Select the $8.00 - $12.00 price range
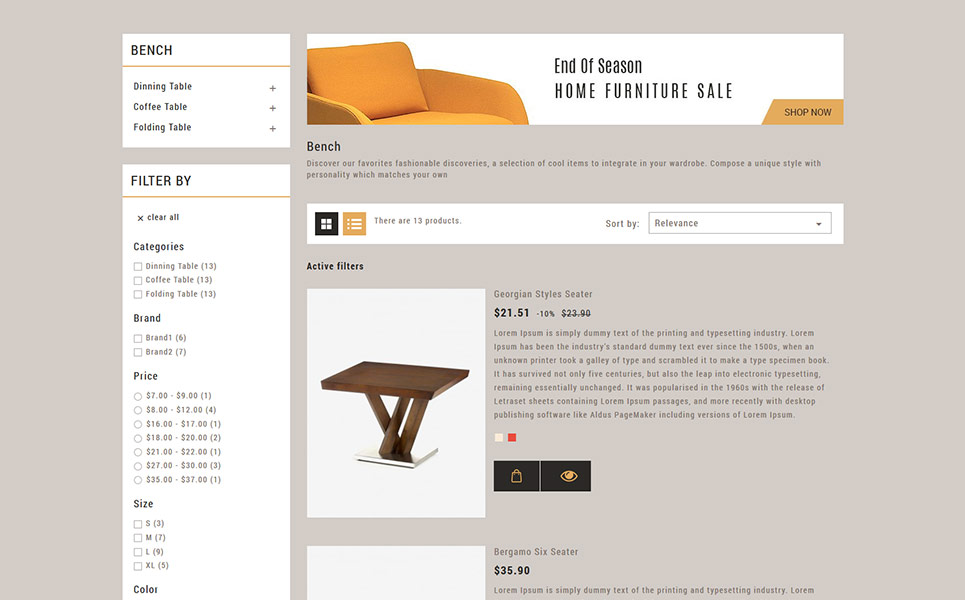This screenshot has width=965, height=600. tap(138, 410)
